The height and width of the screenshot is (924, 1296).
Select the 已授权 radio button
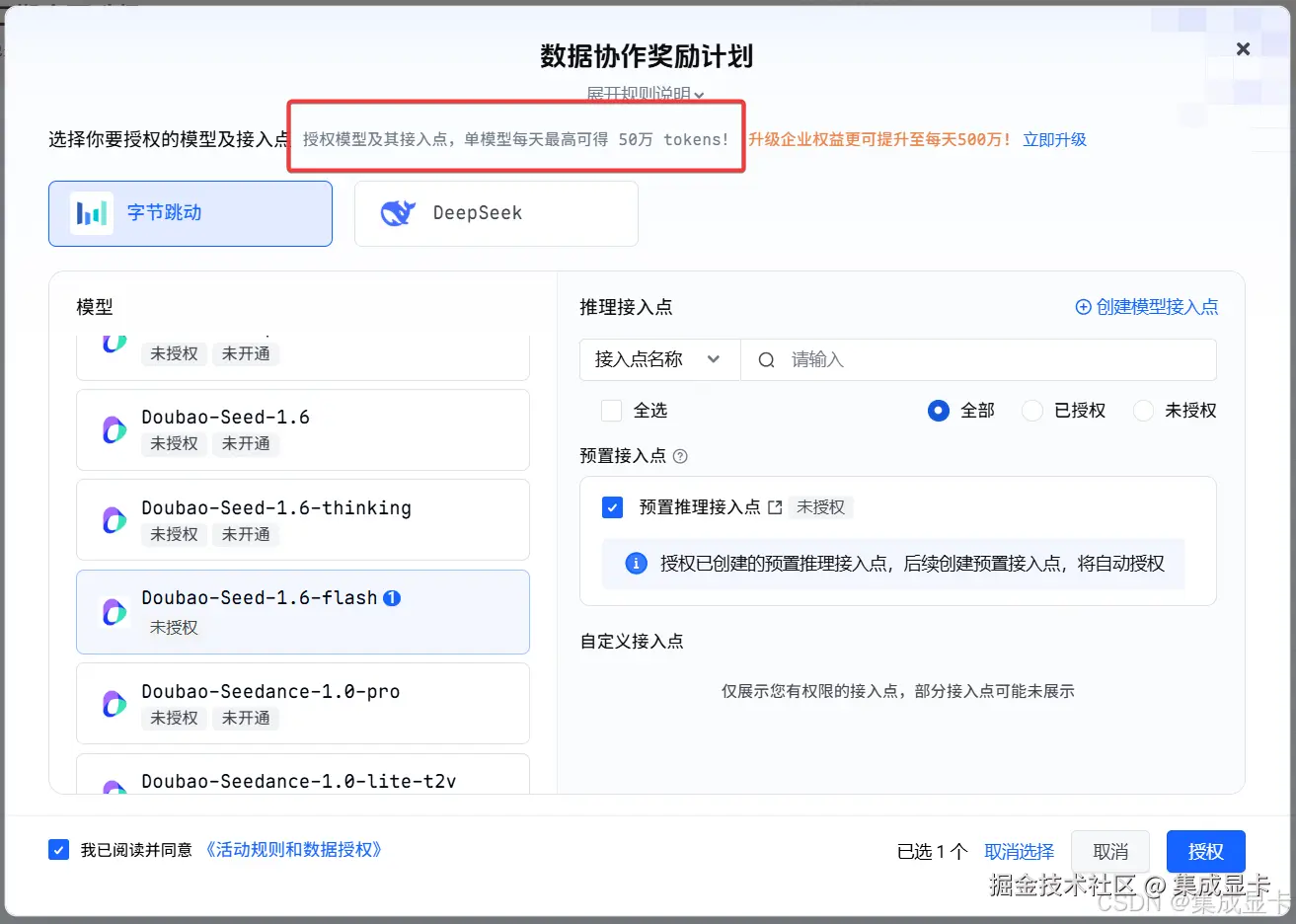[1032, 411]
